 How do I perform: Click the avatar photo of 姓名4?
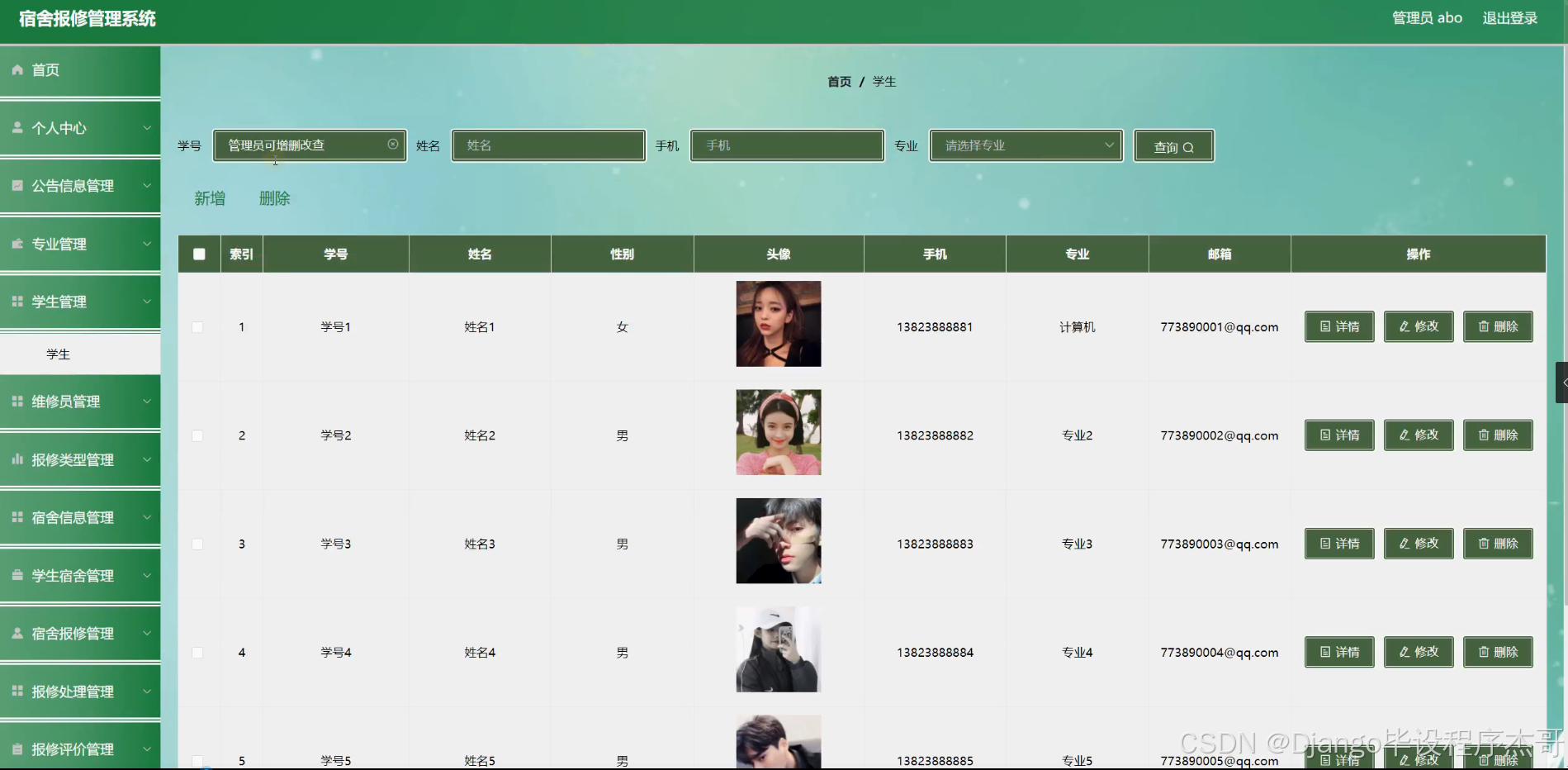tap(779, 649)
